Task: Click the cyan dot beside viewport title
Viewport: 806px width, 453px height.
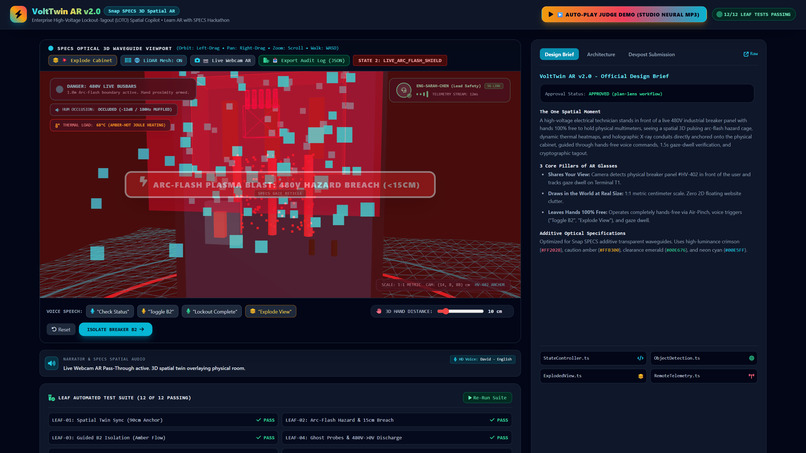Action: click(x=50, y=48)
